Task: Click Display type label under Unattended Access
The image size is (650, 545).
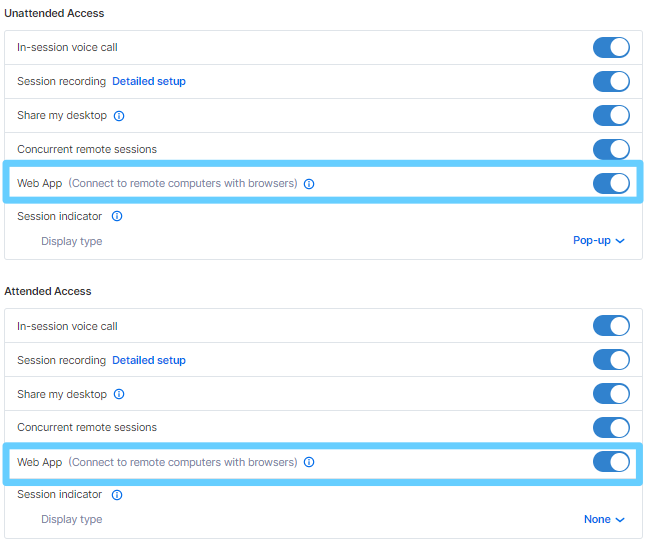Action: coord(71,241)
